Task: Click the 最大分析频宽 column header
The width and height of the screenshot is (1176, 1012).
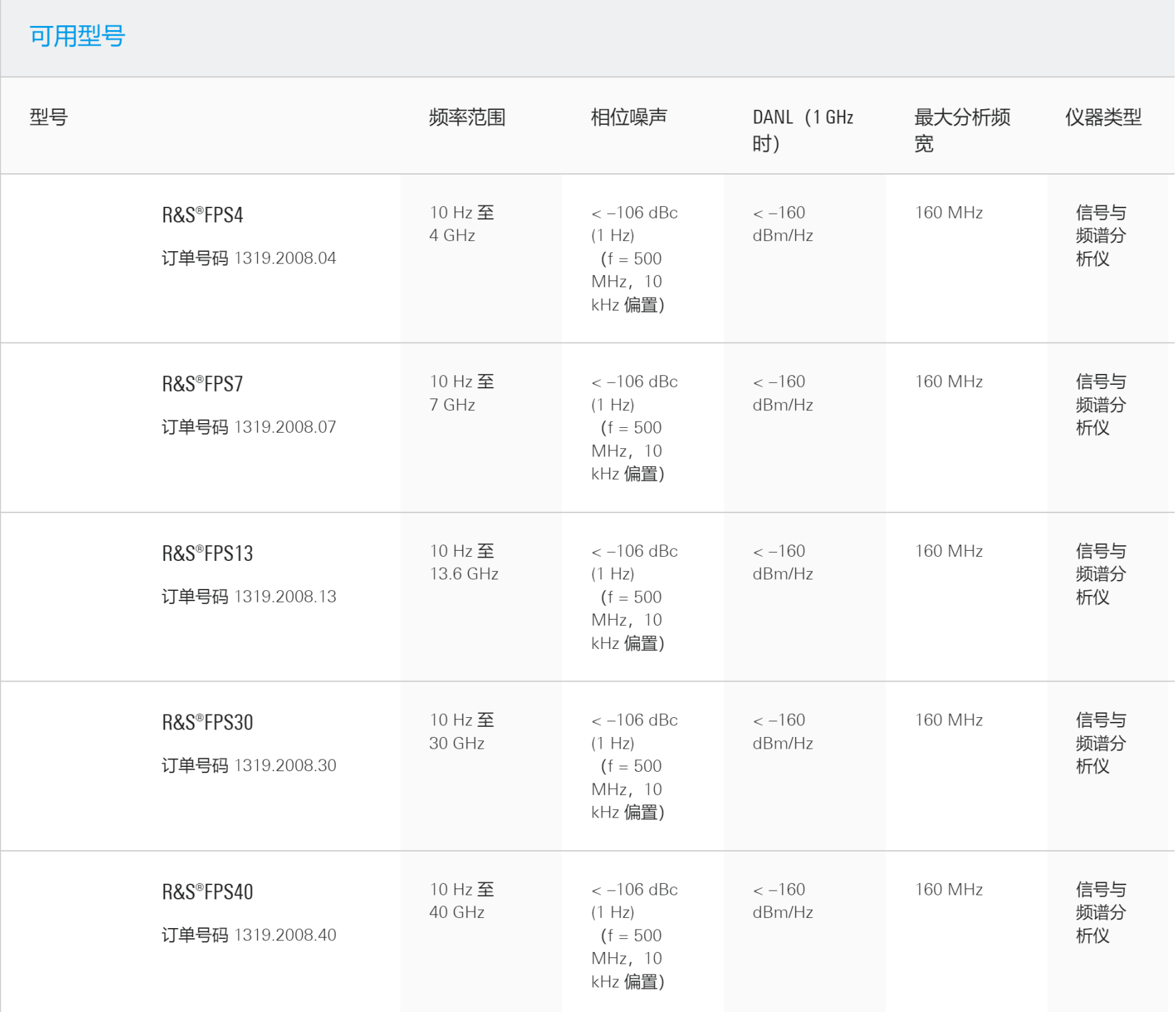Action: [962, 130]
